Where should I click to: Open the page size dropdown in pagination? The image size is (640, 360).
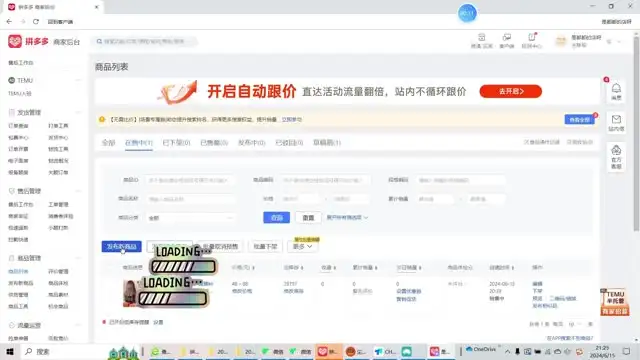click(x=574, y=324)
